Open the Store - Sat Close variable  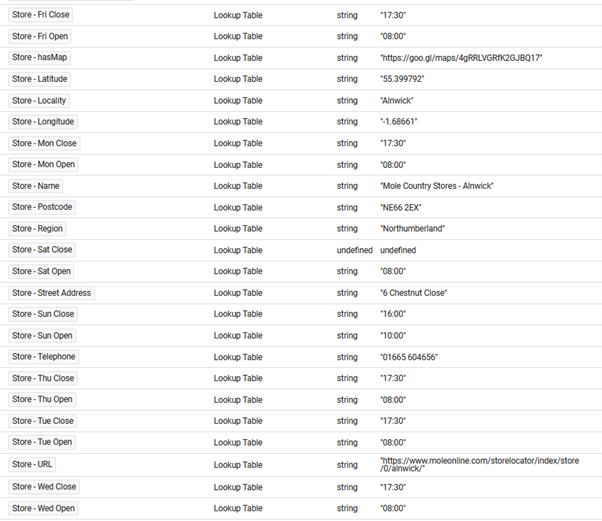42,250
